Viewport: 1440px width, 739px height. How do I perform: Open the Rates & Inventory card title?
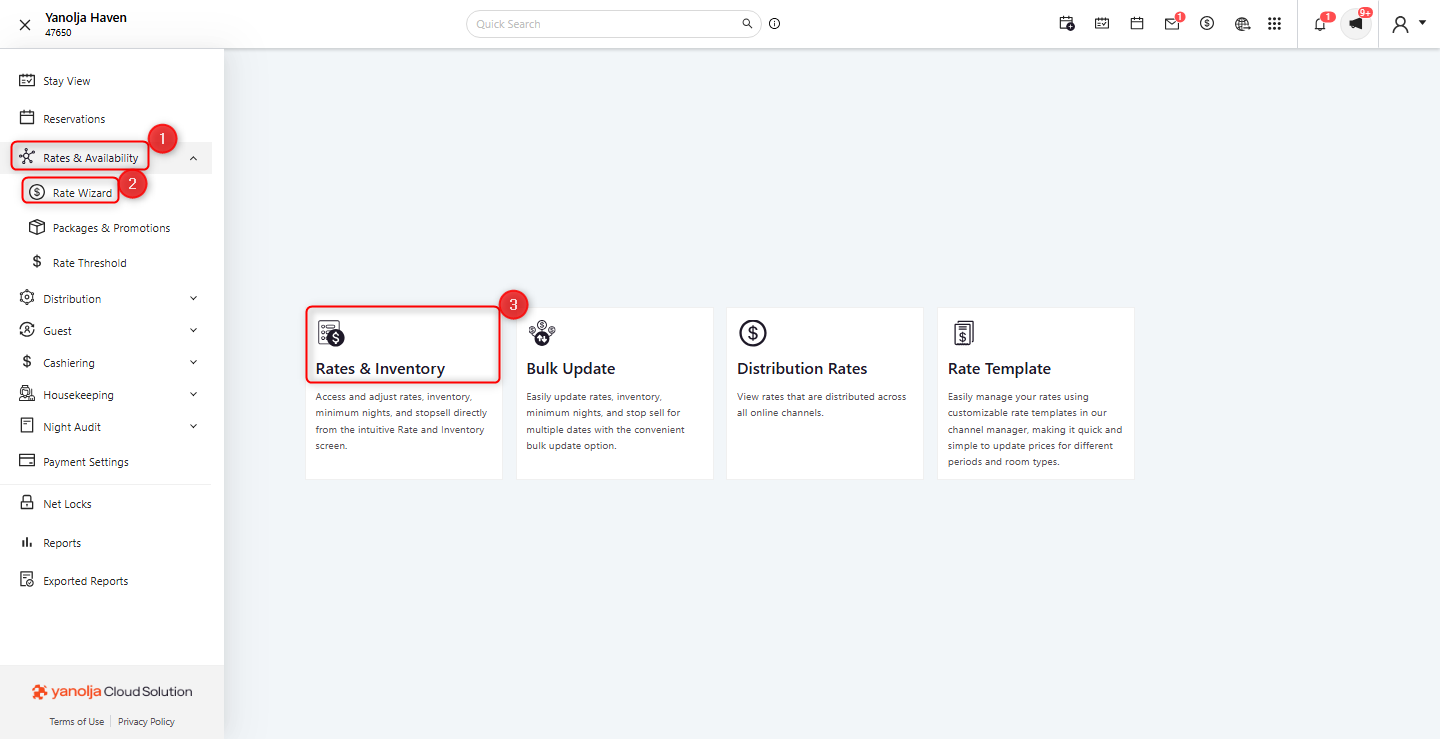(380, 369)
